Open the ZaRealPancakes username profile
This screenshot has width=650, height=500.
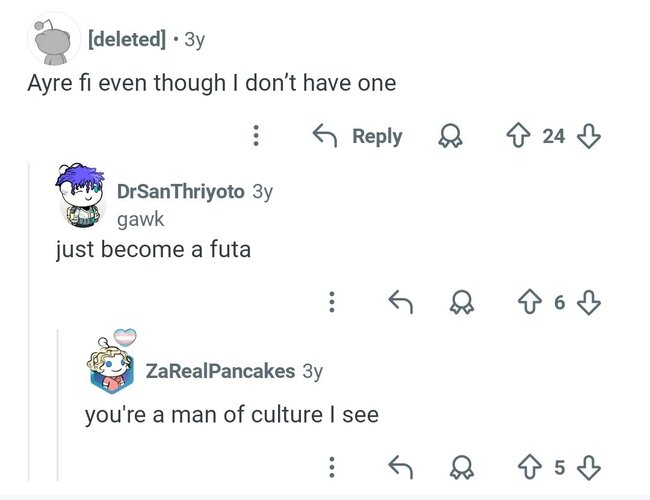(x=220, y=371)
